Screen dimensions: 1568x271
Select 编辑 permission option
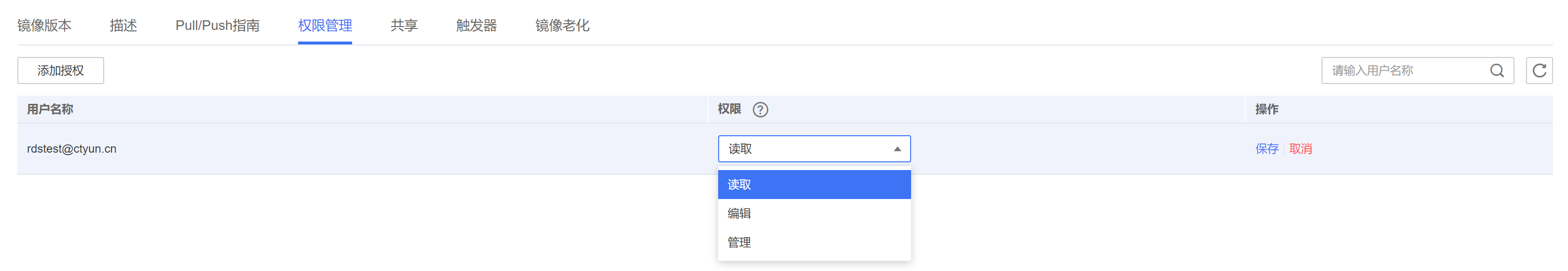click(x=814, y=214)
